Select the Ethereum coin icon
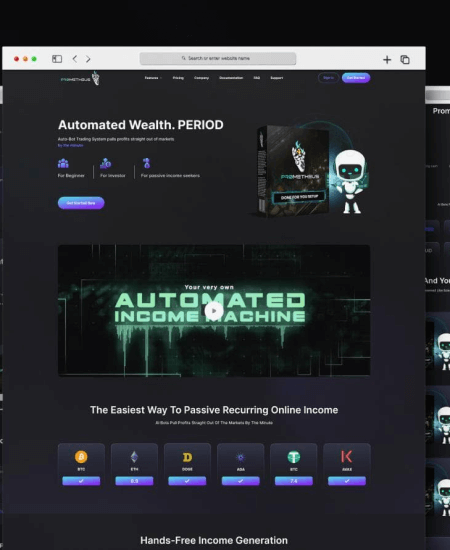 (134, 457)
